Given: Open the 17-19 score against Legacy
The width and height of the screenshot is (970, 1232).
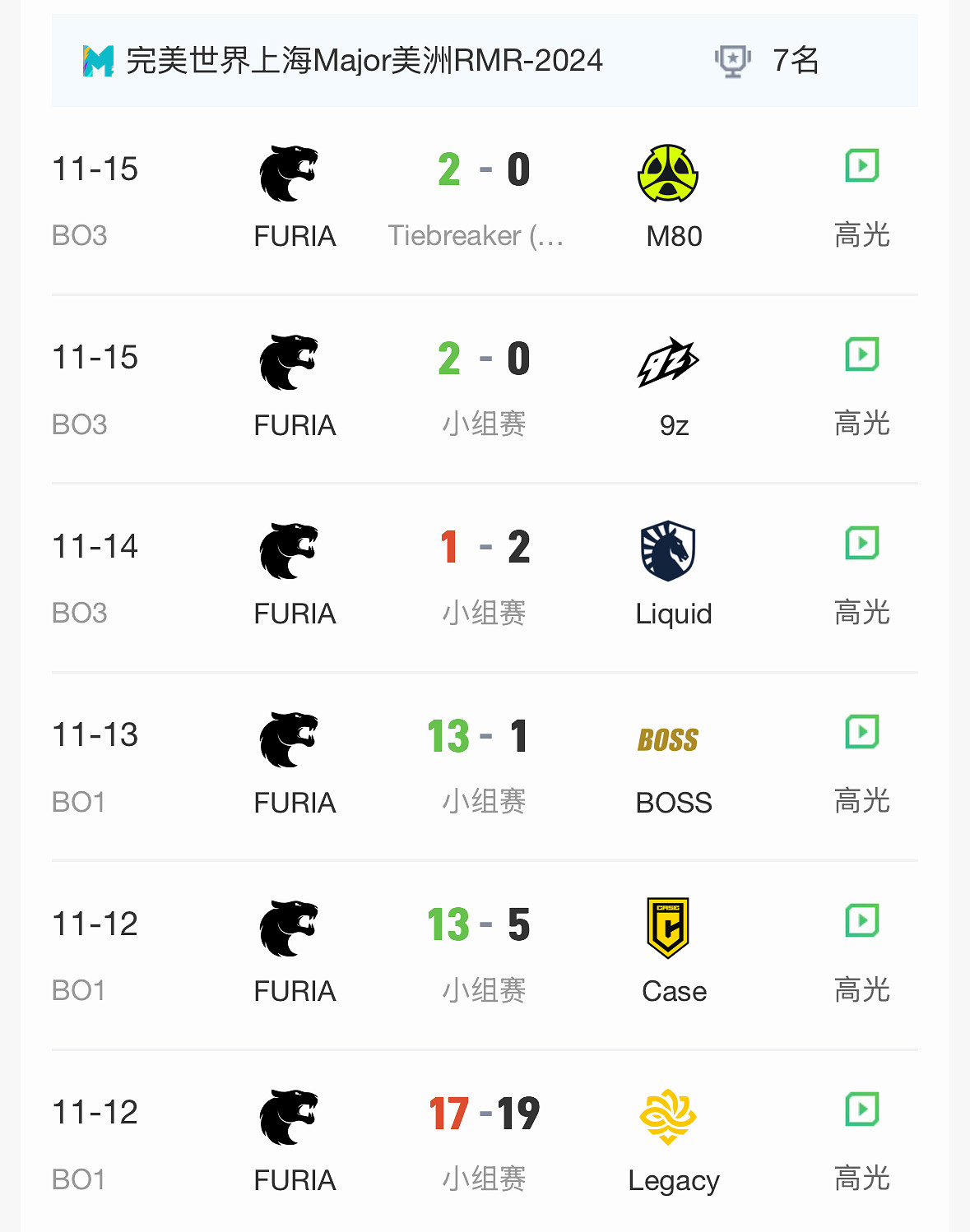Looking at the screenshot, I should point(484,1114).
